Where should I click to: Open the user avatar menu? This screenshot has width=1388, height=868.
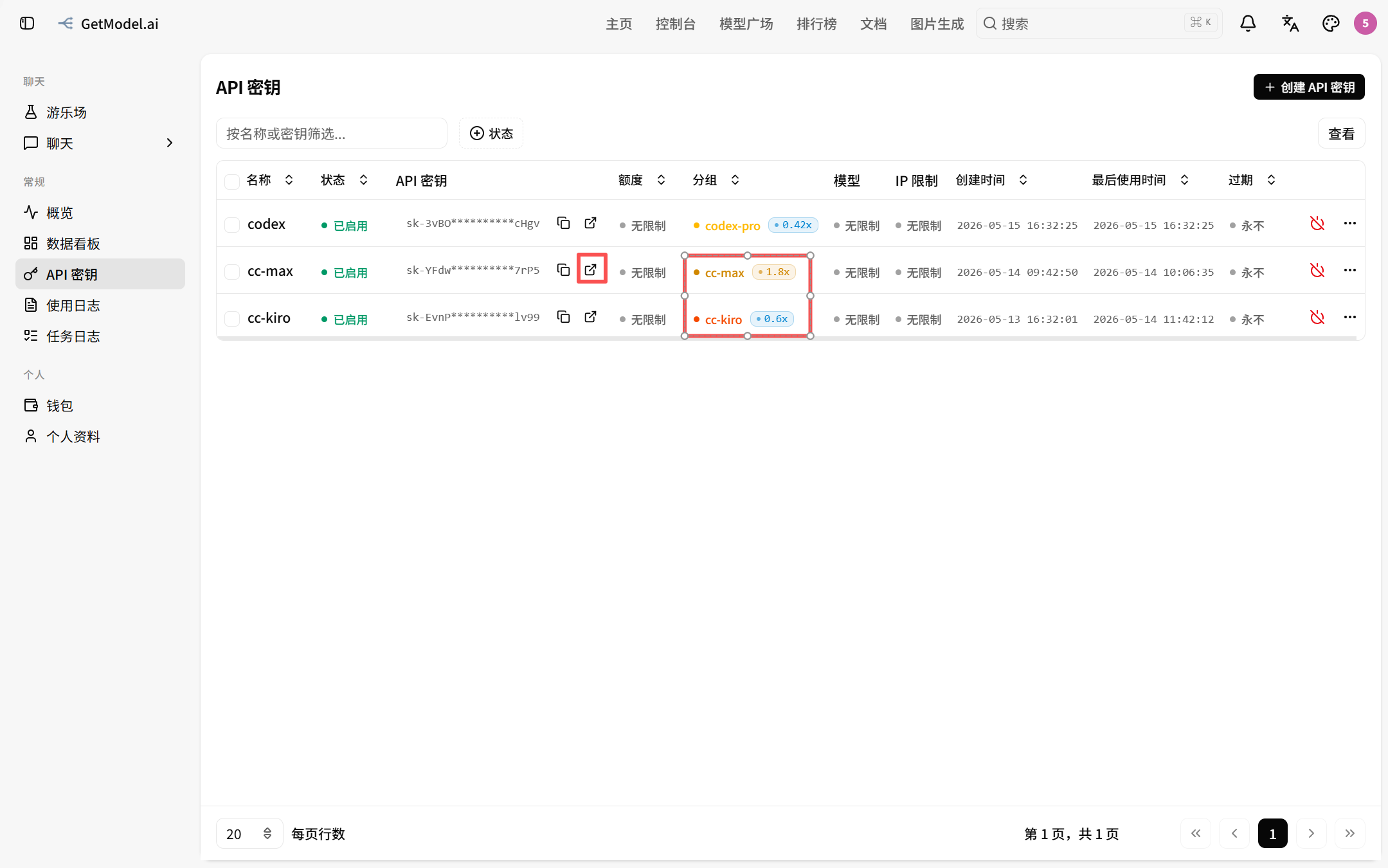click(1365, 24)
